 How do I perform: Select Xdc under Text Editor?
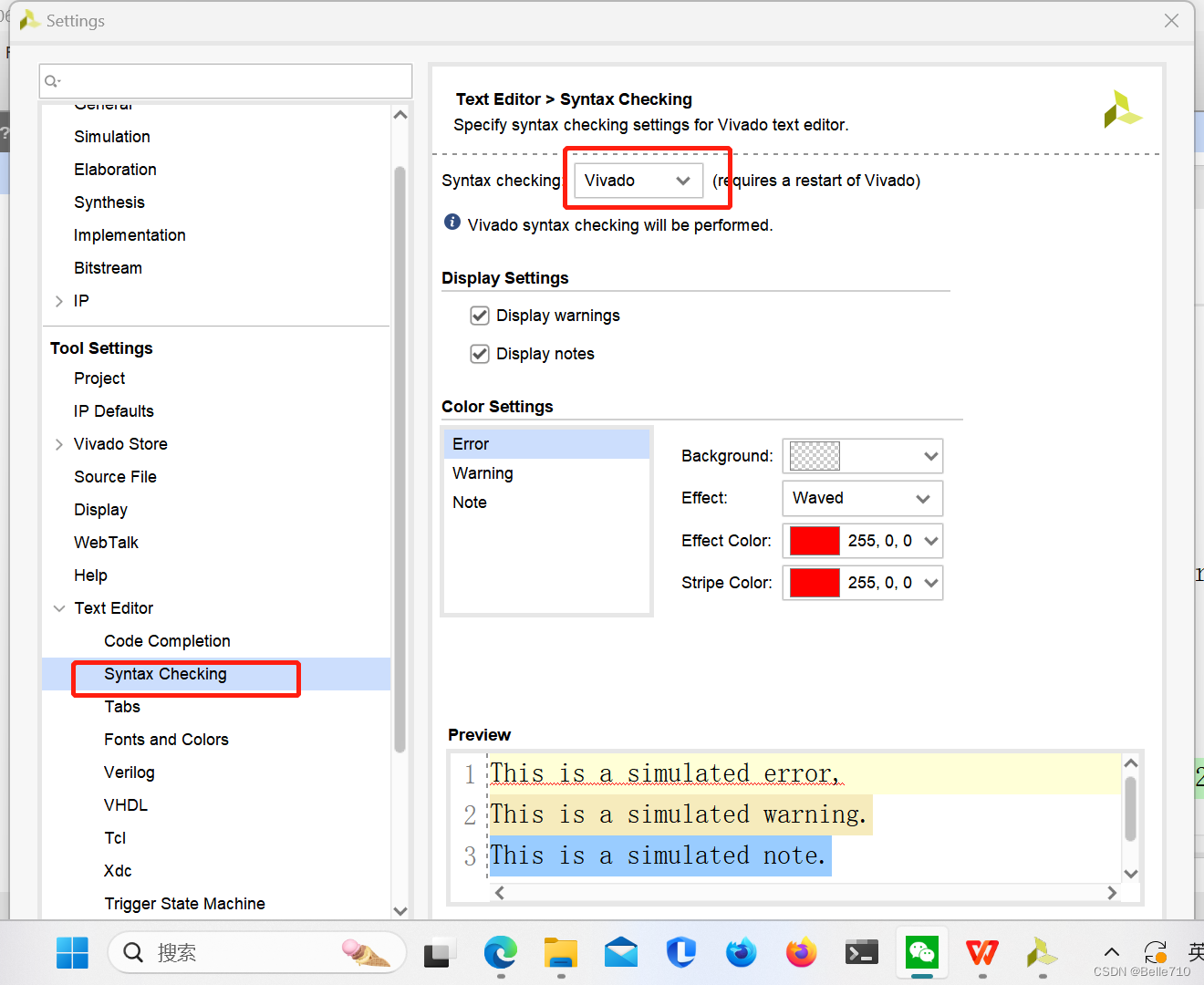[118, 871]
